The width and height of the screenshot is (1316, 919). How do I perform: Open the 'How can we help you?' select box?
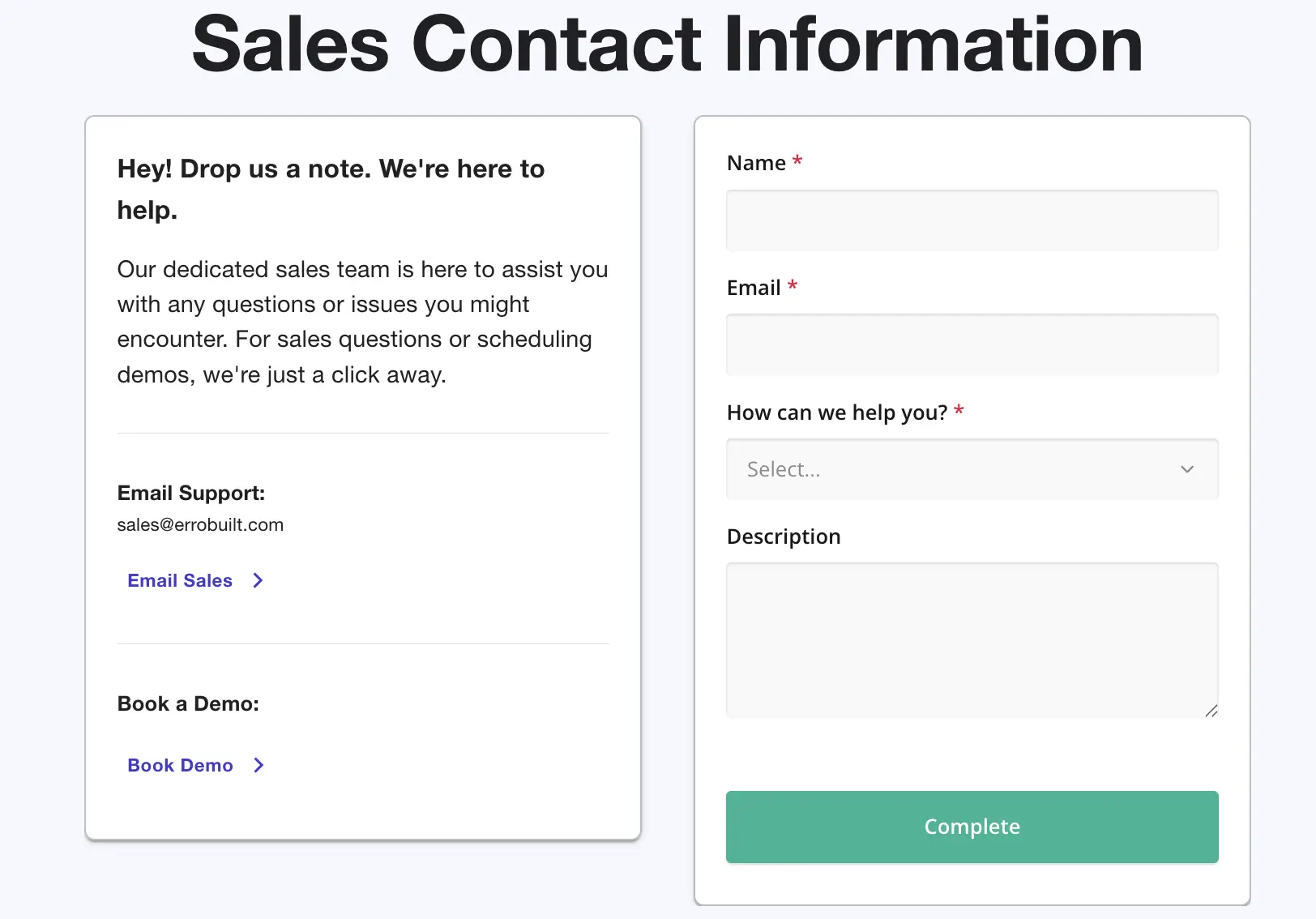coord(971,469)
